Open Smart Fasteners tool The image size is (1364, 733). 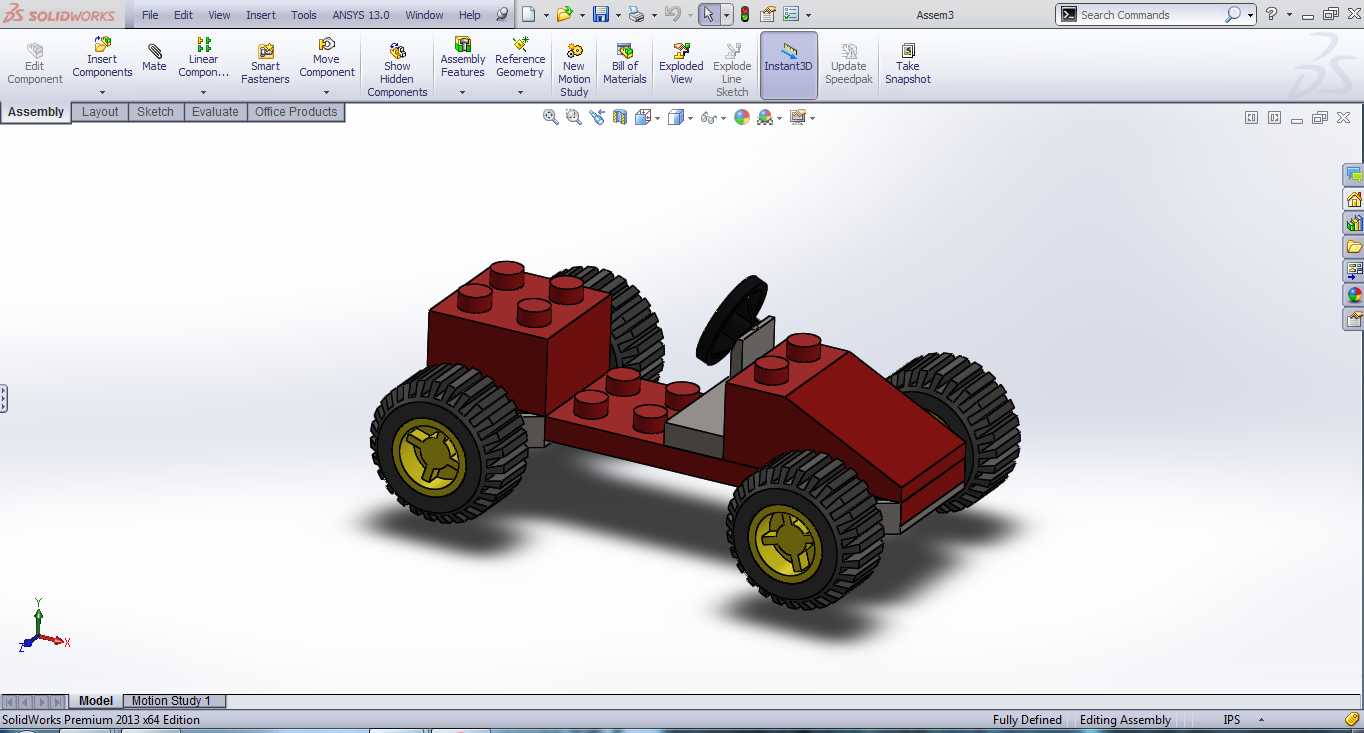pos(265,64)
